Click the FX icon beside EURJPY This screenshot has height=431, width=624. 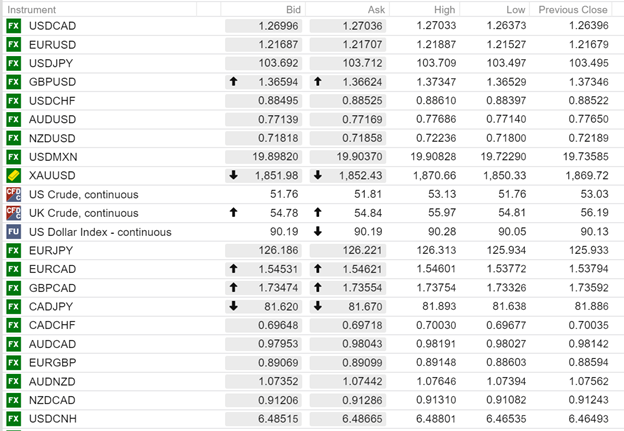[14, 250]
